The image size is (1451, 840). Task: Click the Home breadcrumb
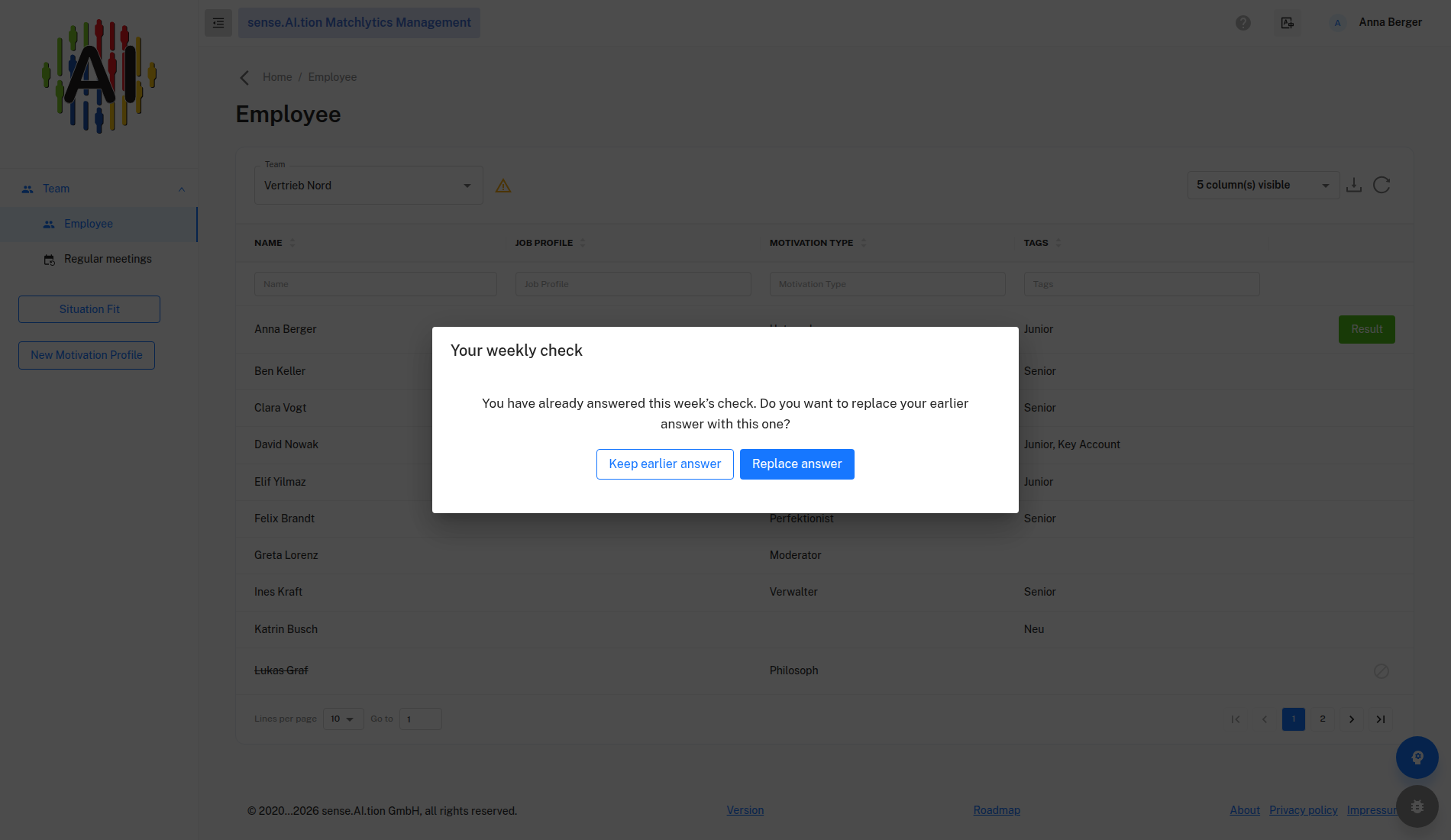277,78
